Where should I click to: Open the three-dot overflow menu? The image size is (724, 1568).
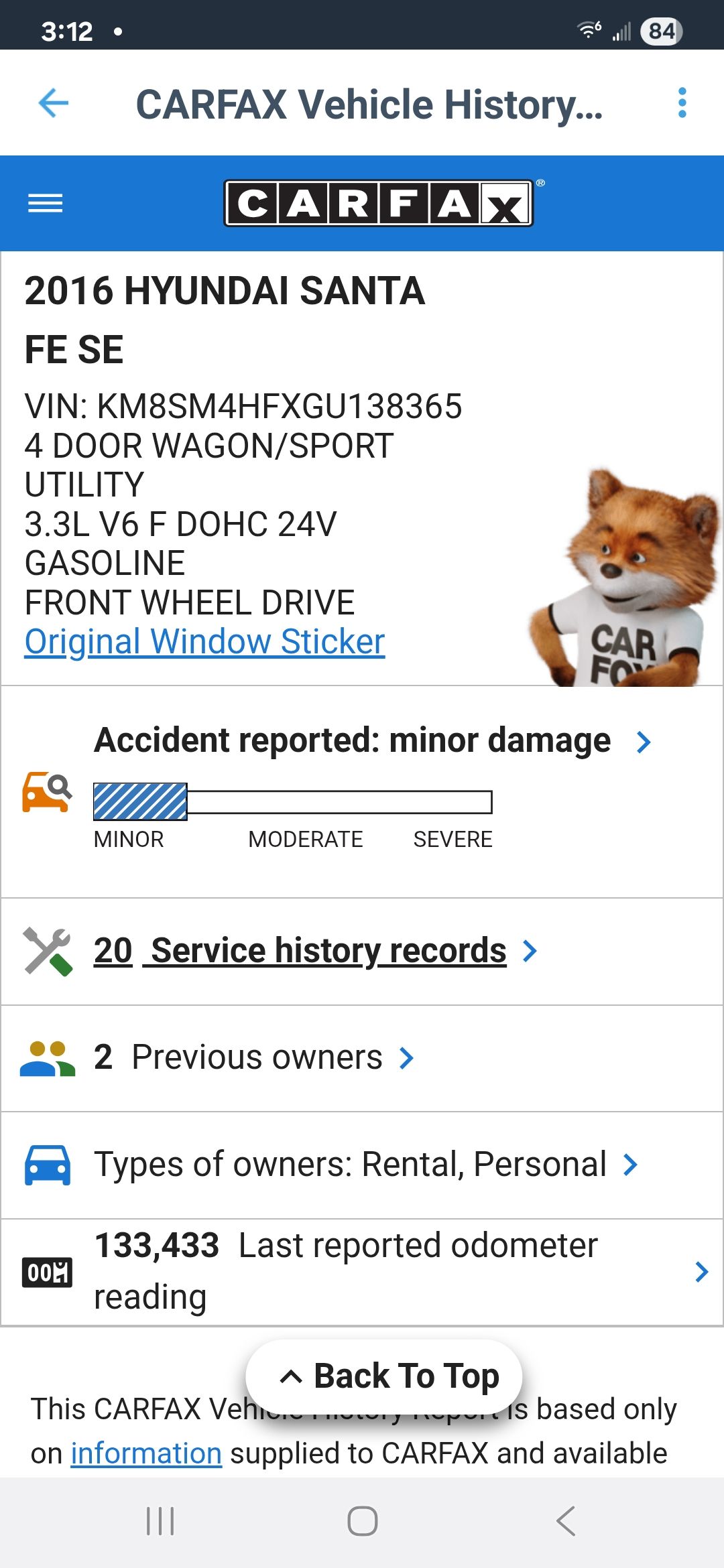point(682,103)
